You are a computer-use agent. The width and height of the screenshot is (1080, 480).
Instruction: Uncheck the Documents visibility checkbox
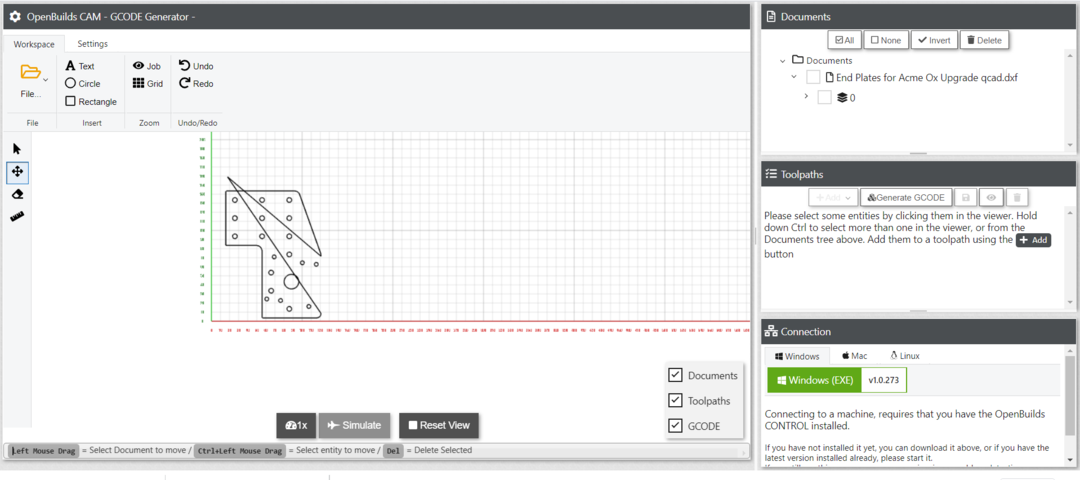click(x=675, y=375)
